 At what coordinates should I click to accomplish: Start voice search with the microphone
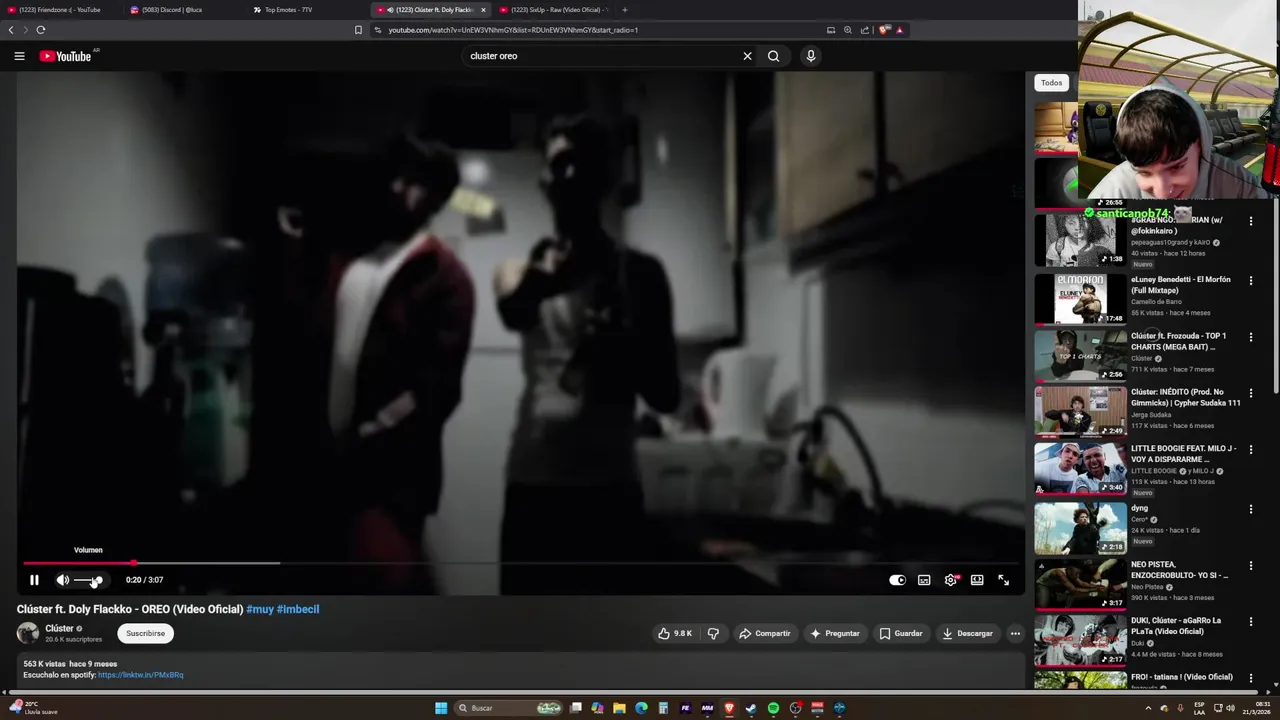811,56
